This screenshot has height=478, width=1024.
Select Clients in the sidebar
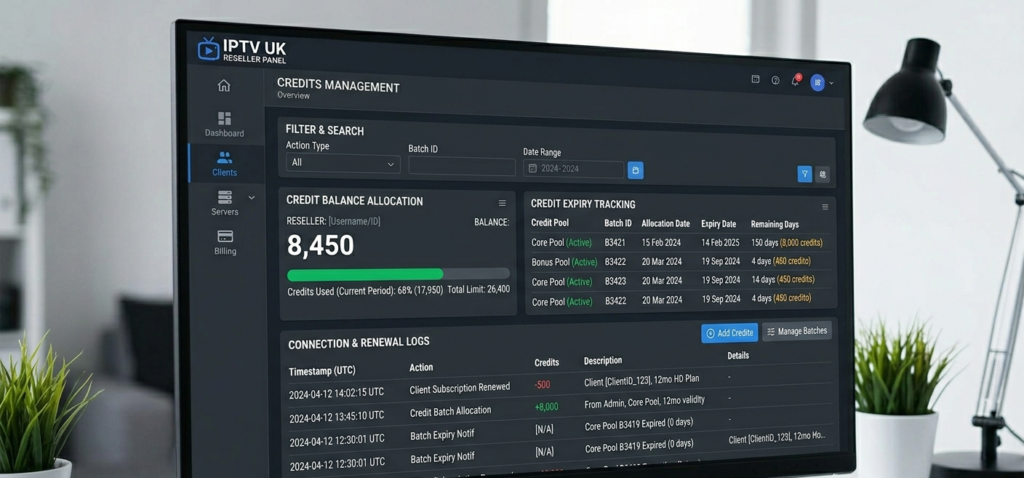[224, 164]
